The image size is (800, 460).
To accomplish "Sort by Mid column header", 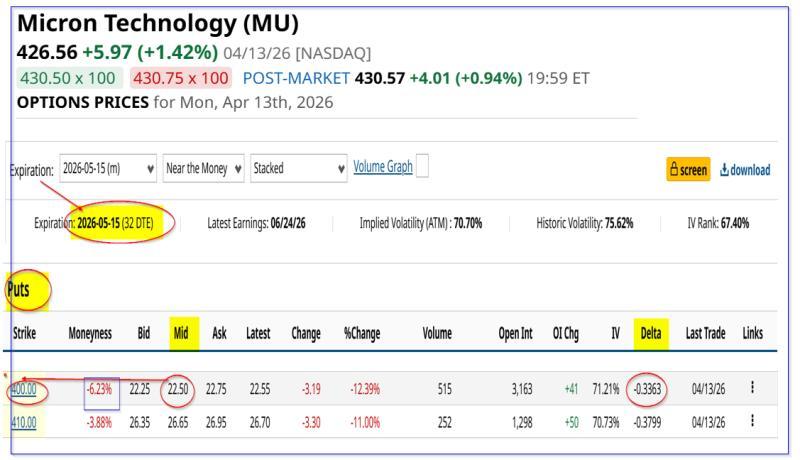I will click(x=181, y=334).
